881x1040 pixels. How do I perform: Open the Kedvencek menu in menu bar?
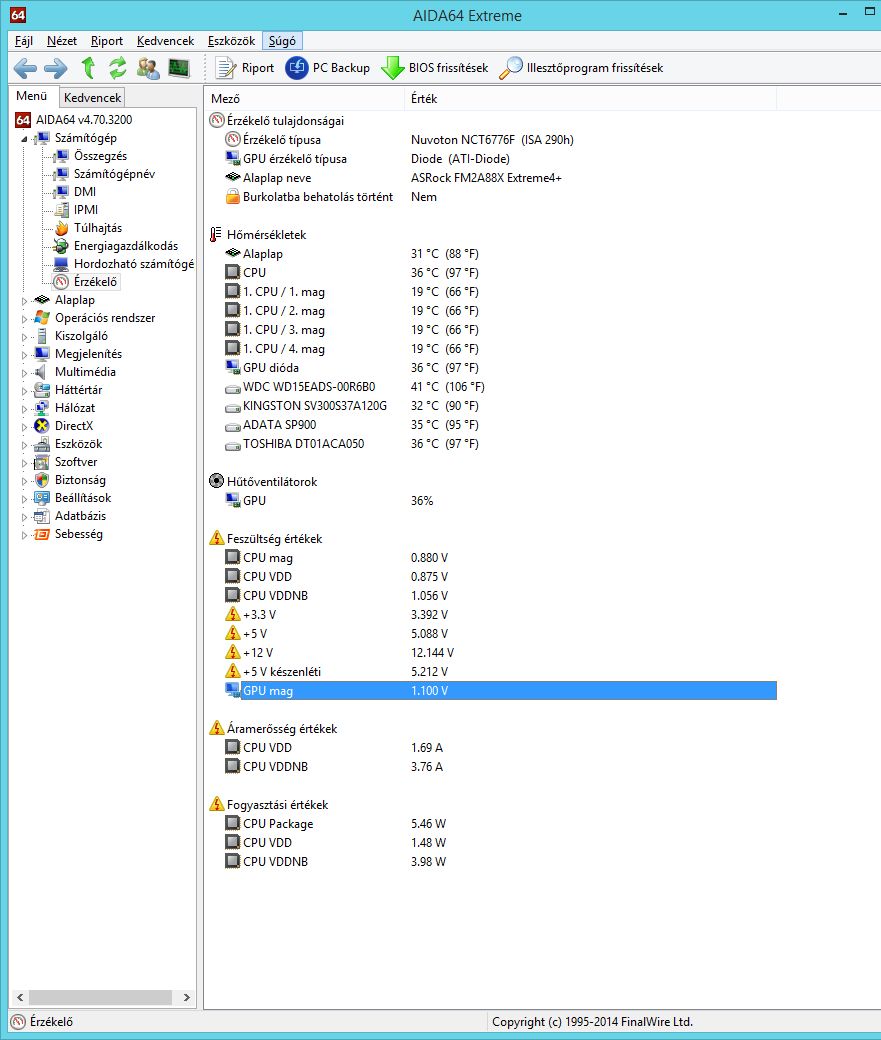click(165, 41)
